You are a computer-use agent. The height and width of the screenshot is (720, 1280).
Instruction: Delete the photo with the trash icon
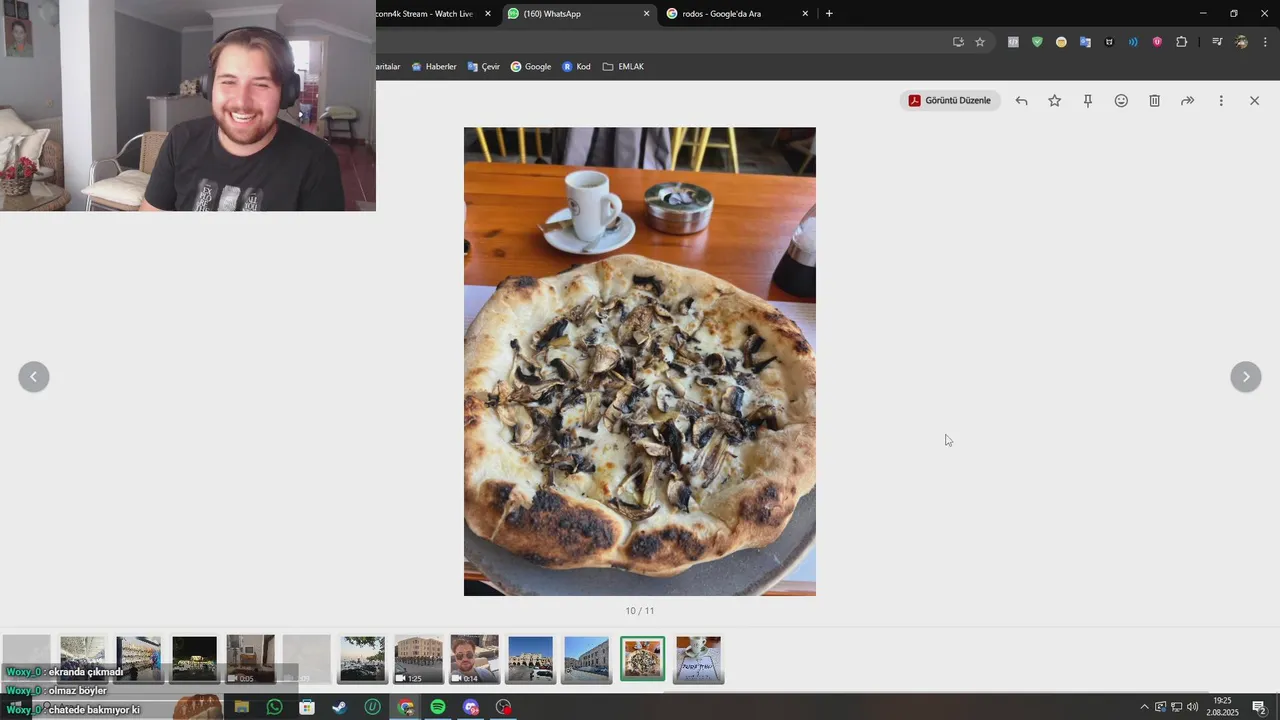pos(1154,101)
